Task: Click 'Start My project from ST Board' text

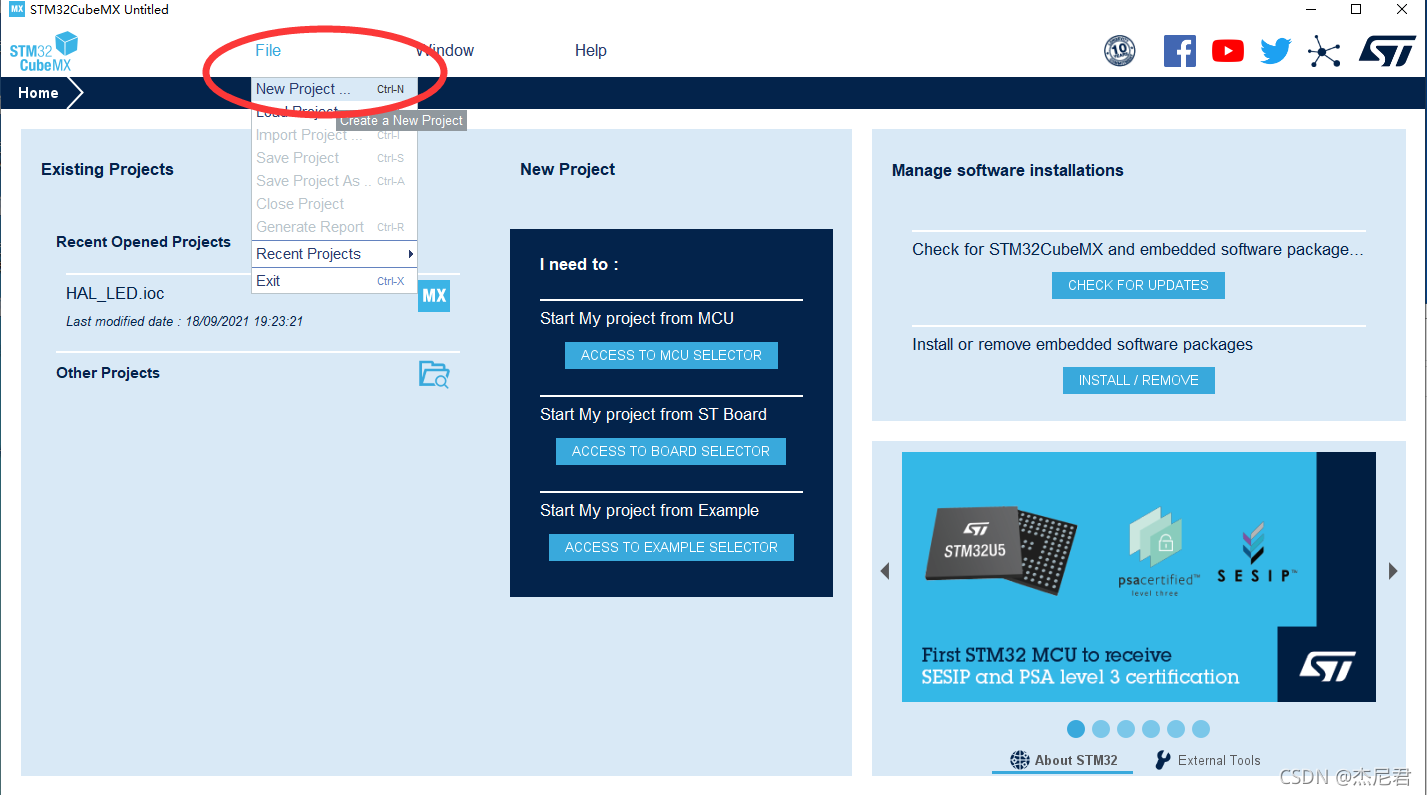Action: [653, 415]
